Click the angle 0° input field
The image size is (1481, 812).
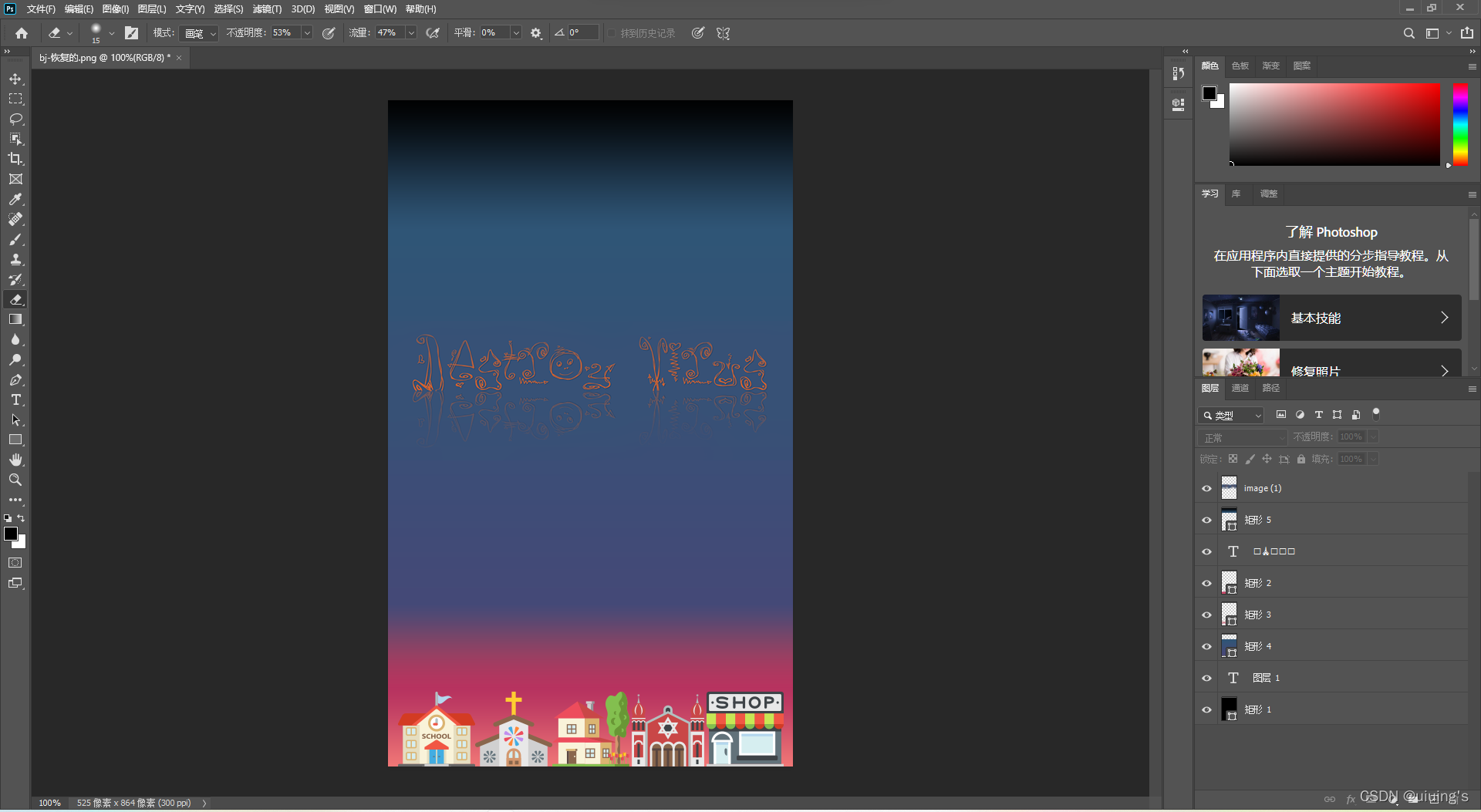click(x=582, y=33)
